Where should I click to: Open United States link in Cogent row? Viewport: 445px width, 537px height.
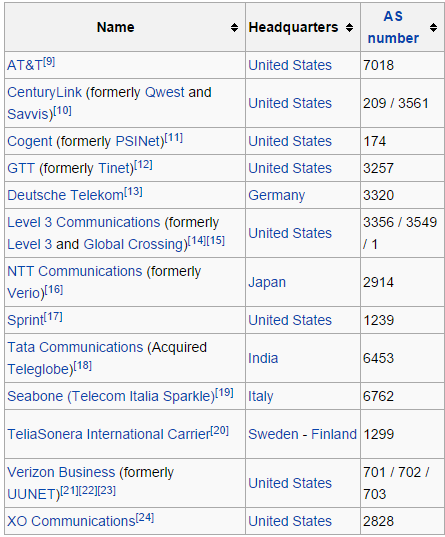tap(290, 141)
